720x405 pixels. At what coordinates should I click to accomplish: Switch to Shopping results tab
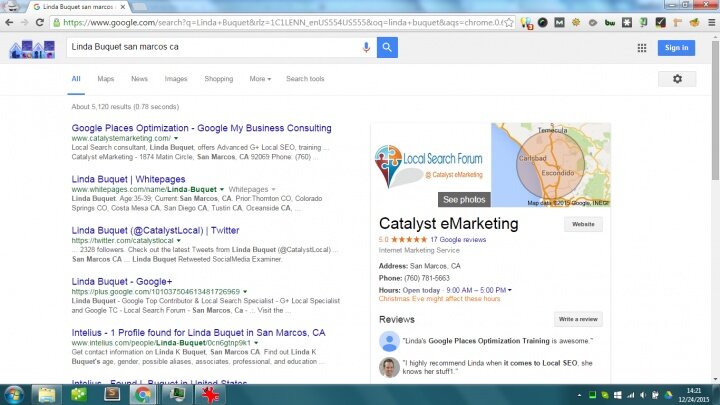[x=219, y=79]
